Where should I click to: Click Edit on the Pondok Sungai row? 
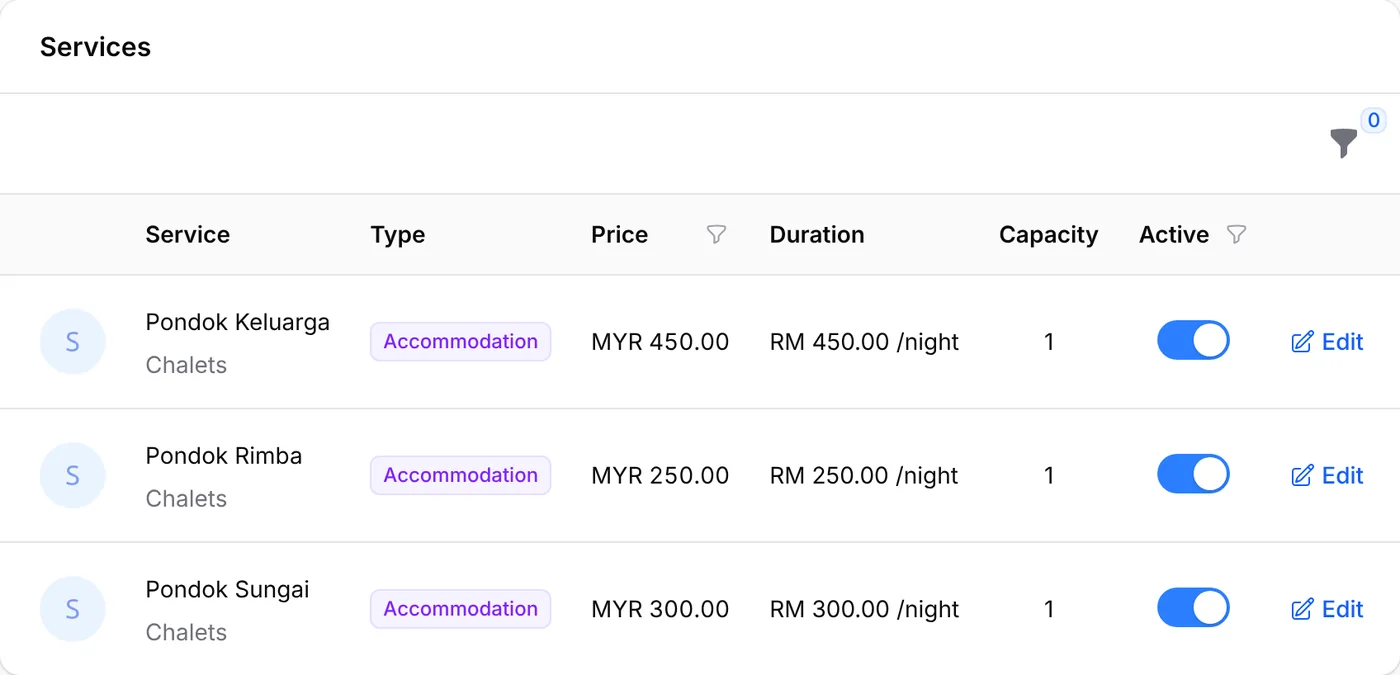pyautogui.click(x=1327, y=609)
